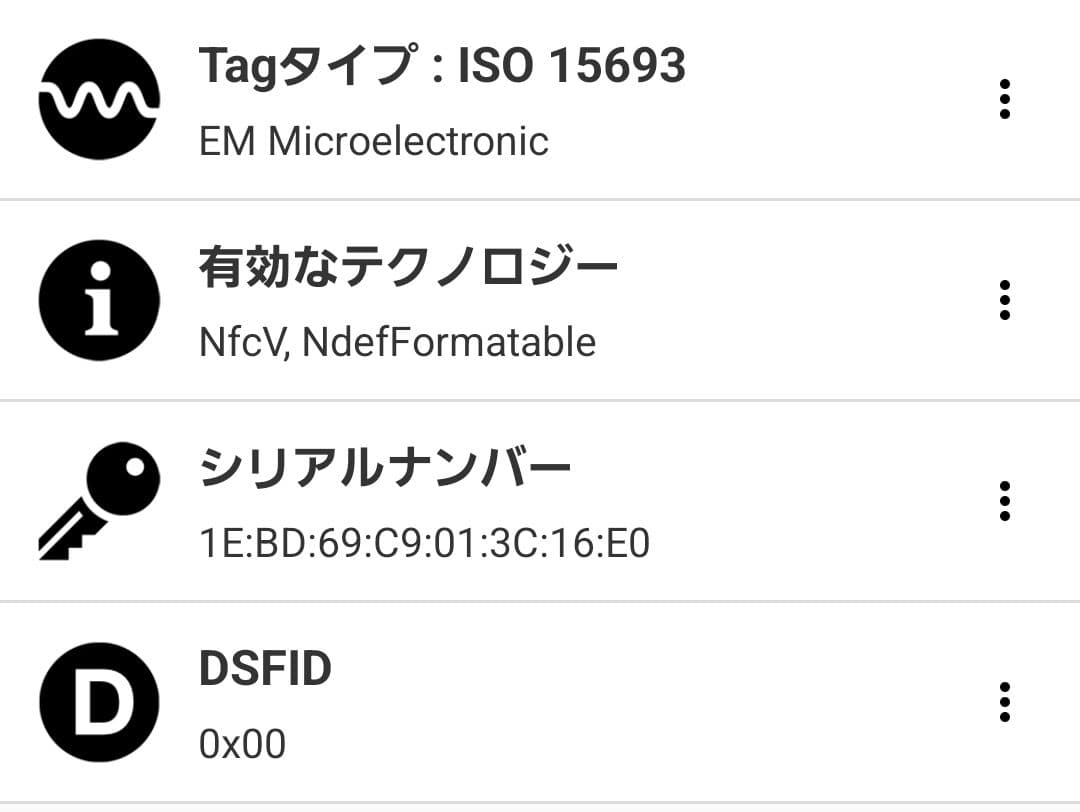Tap serial number 1E:BD:69:C9:01:3C:16:E0

(424, 543)
